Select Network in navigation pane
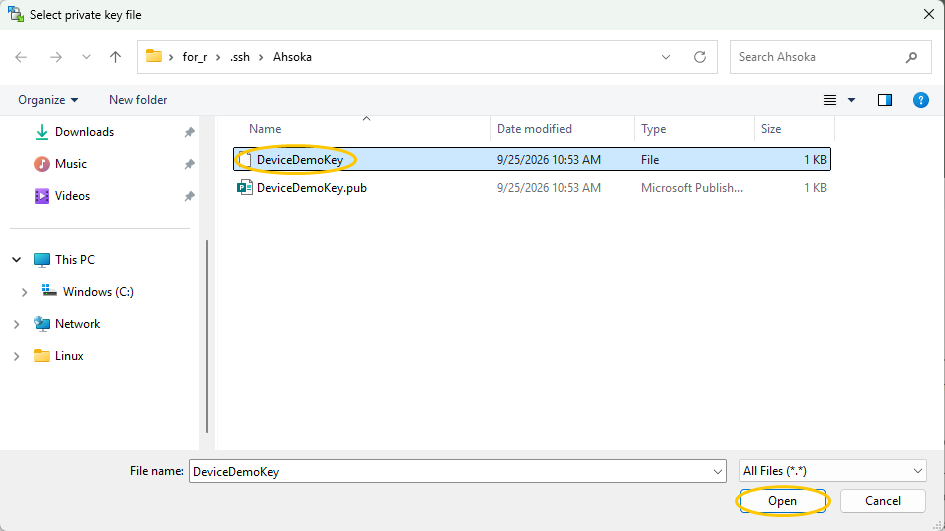This screenshot has width=945, height=531. pyautogui.click(x=78, y=324)
